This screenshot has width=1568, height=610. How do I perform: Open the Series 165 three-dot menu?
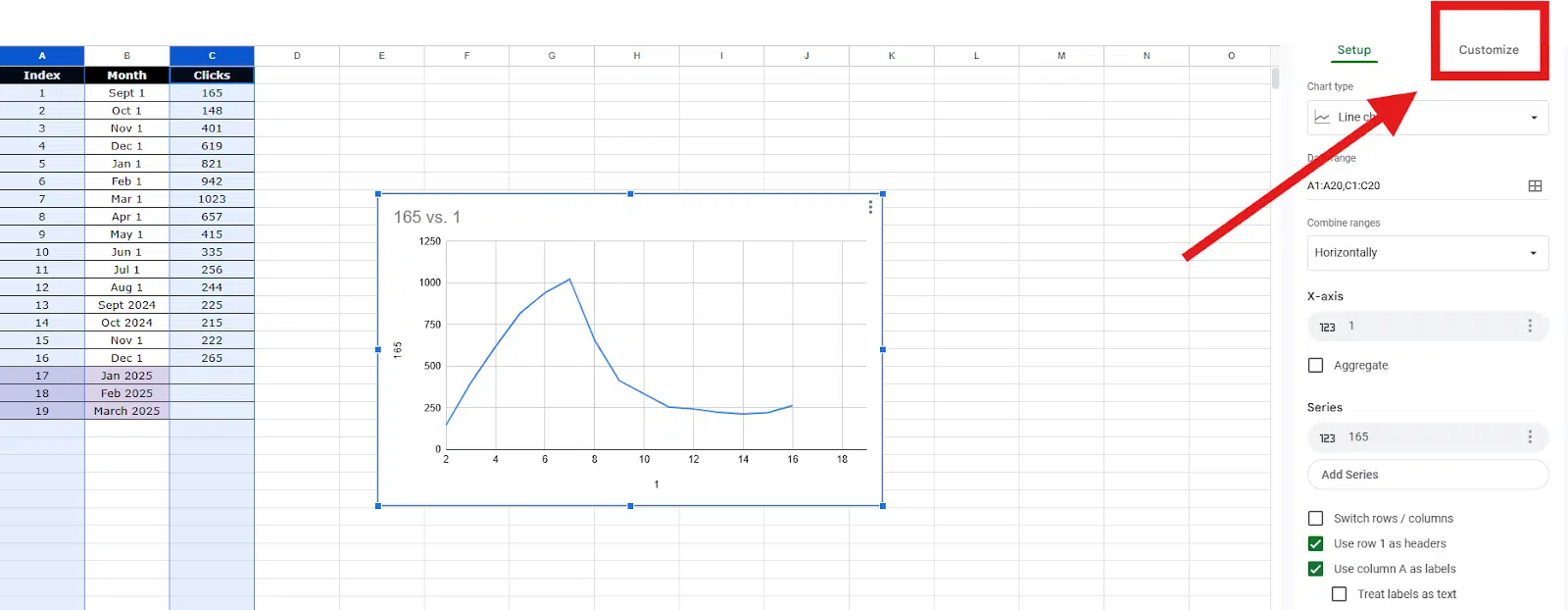(1529, 436)
